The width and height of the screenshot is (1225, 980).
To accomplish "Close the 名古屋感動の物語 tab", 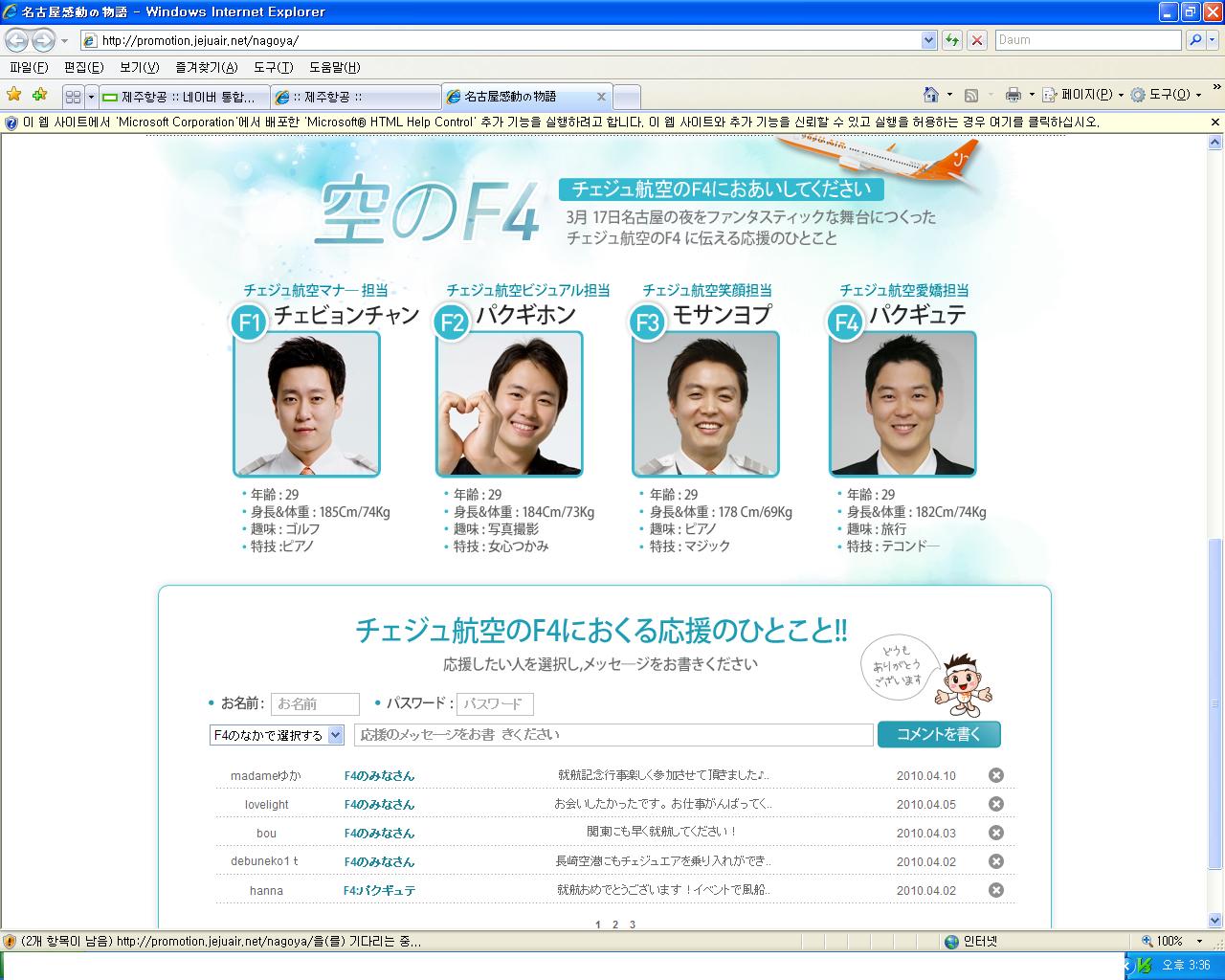I will click(601, 97).
